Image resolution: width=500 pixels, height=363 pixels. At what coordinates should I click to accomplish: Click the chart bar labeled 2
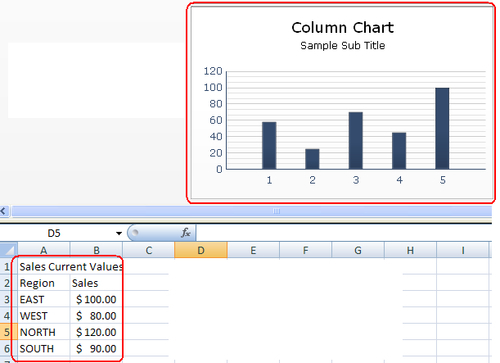click(x=312, y=159)
